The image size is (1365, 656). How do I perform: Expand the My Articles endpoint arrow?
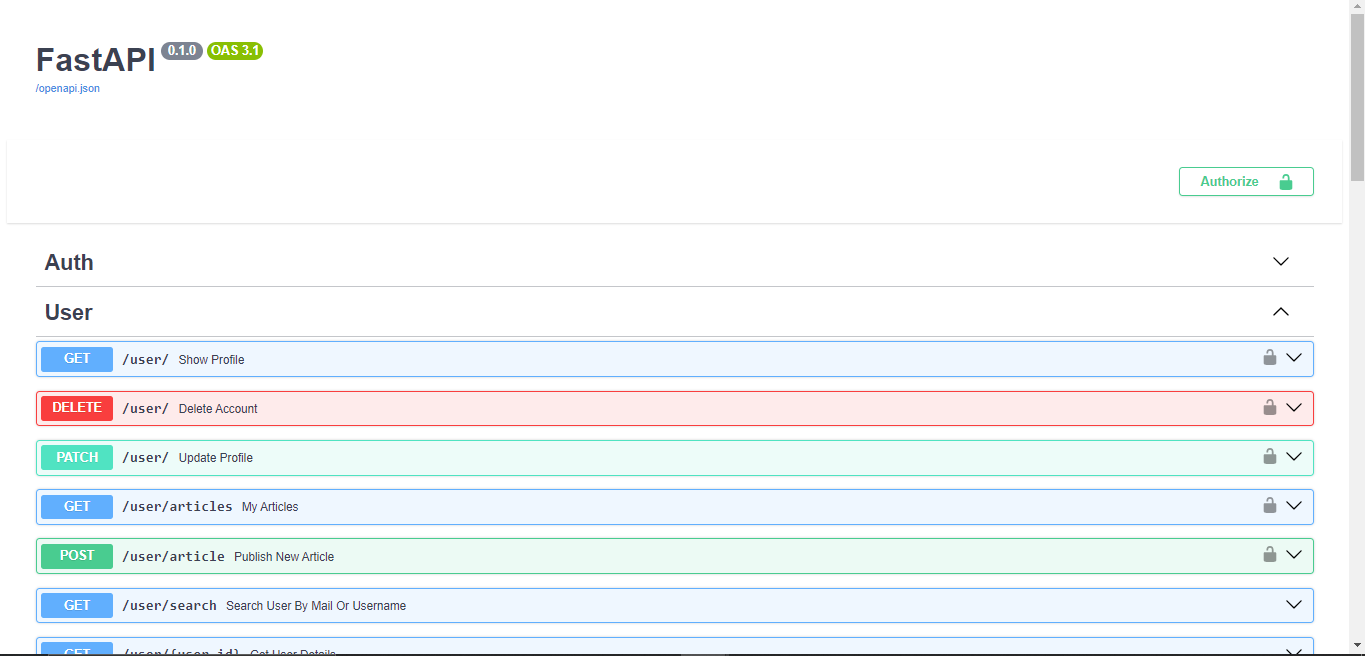coord(1294,505)
